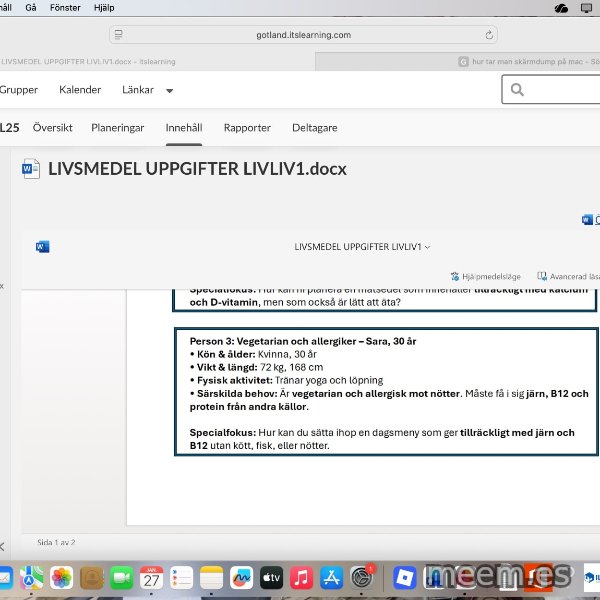Switch to the LIVSMEDEL UPPGIFTER browser tab
This screenshot has width=600, height=600.
[157, 62]
